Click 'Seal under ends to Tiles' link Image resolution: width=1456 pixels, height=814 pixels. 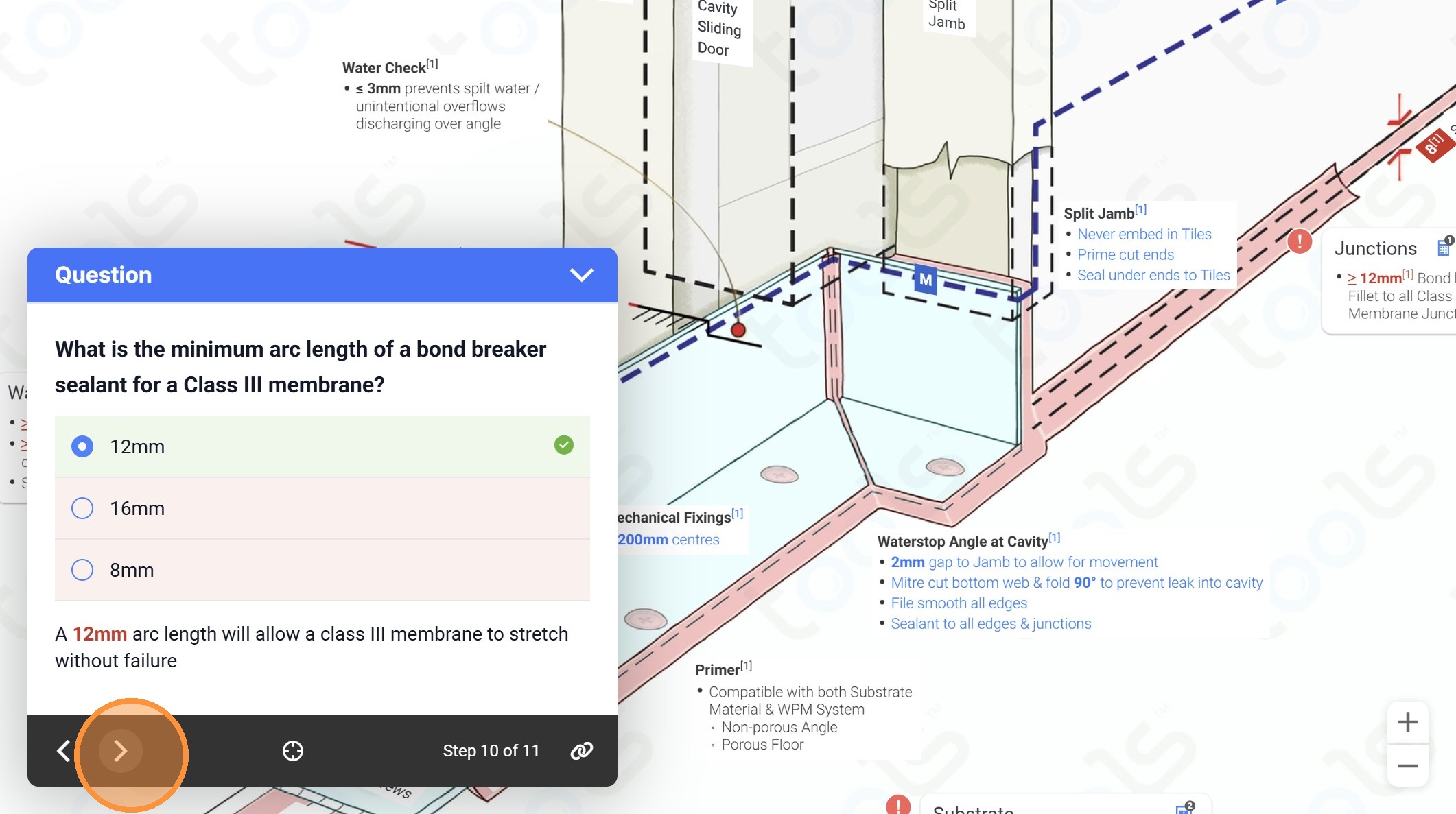[1153, 275]
